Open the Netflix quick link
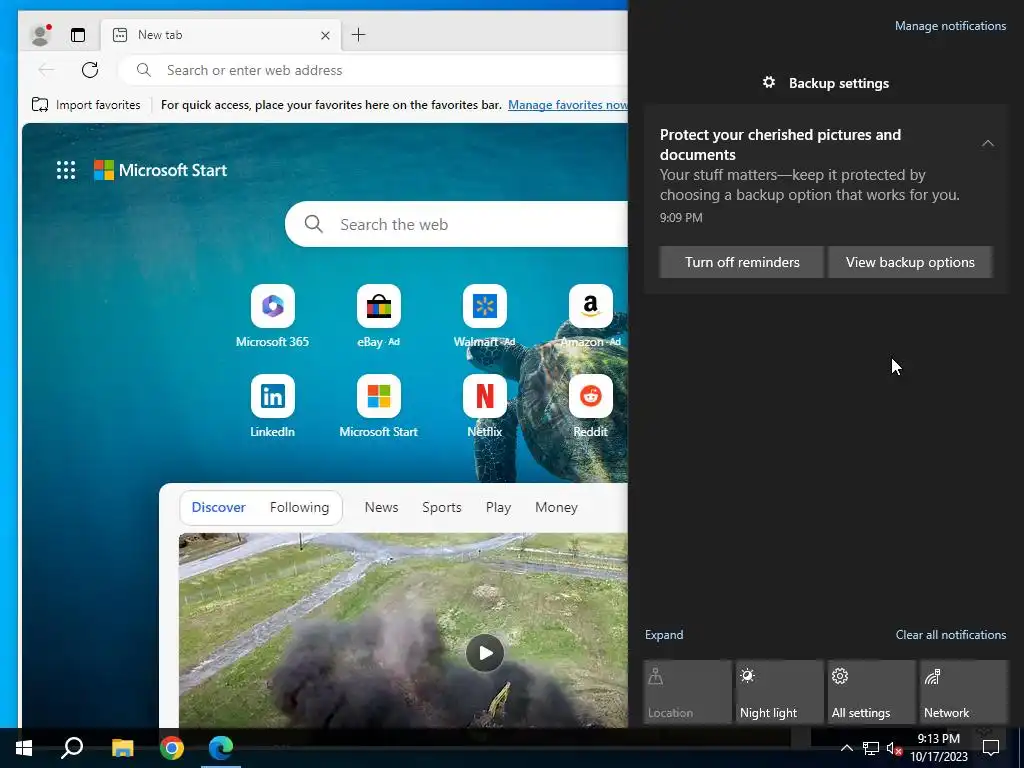The height and width of the screenshot is (768, 1024). click(x=485, y=406)
